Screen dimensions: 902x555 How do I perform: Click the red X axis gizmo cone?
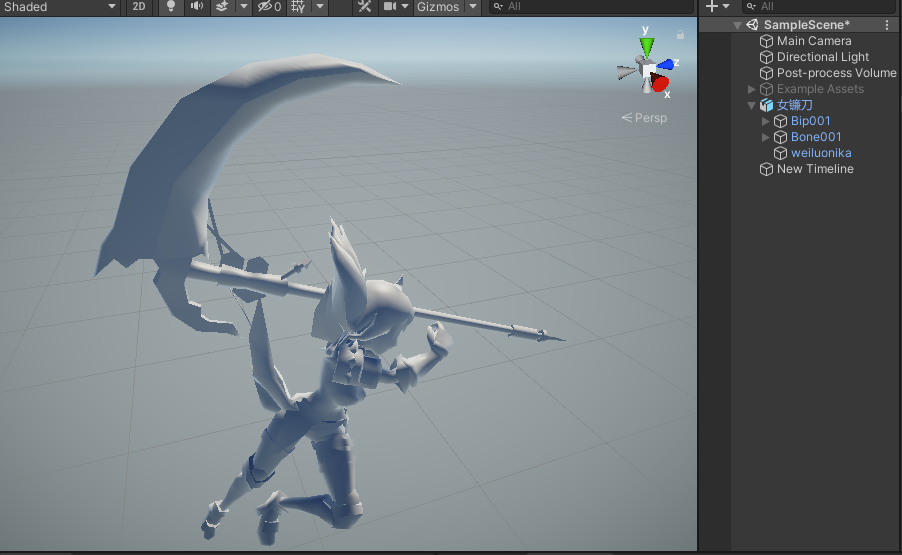pyautogui.click(x=660, y=84)
